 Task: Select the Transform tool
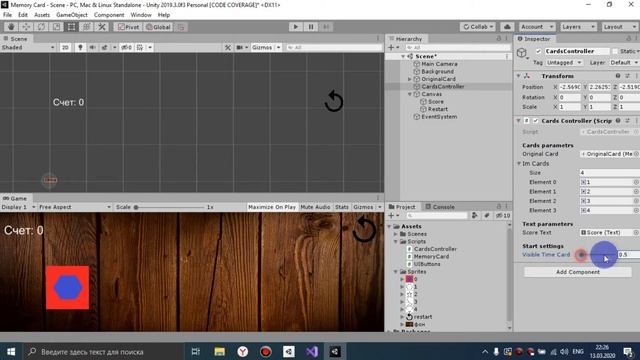click(x=87, y=27)
